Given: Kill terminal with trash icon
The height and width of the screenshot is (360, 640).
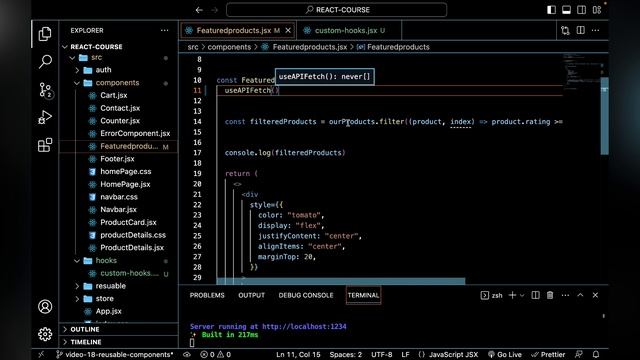Looking at the screenshot, I should coord(550,295).
